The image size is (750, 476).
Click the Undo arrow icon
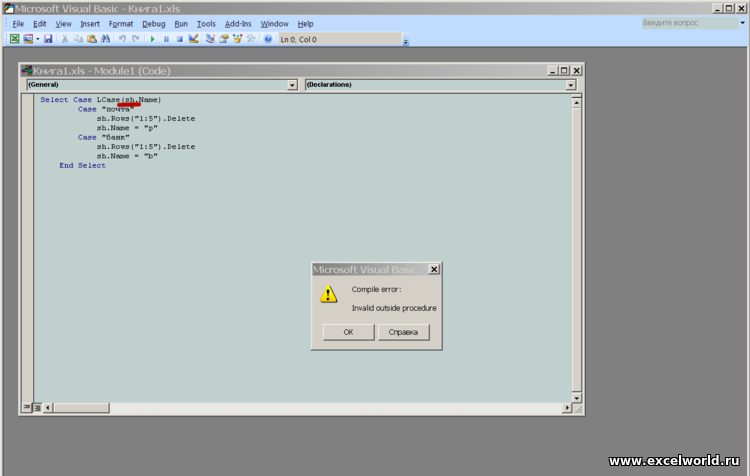tap(122, 39)
